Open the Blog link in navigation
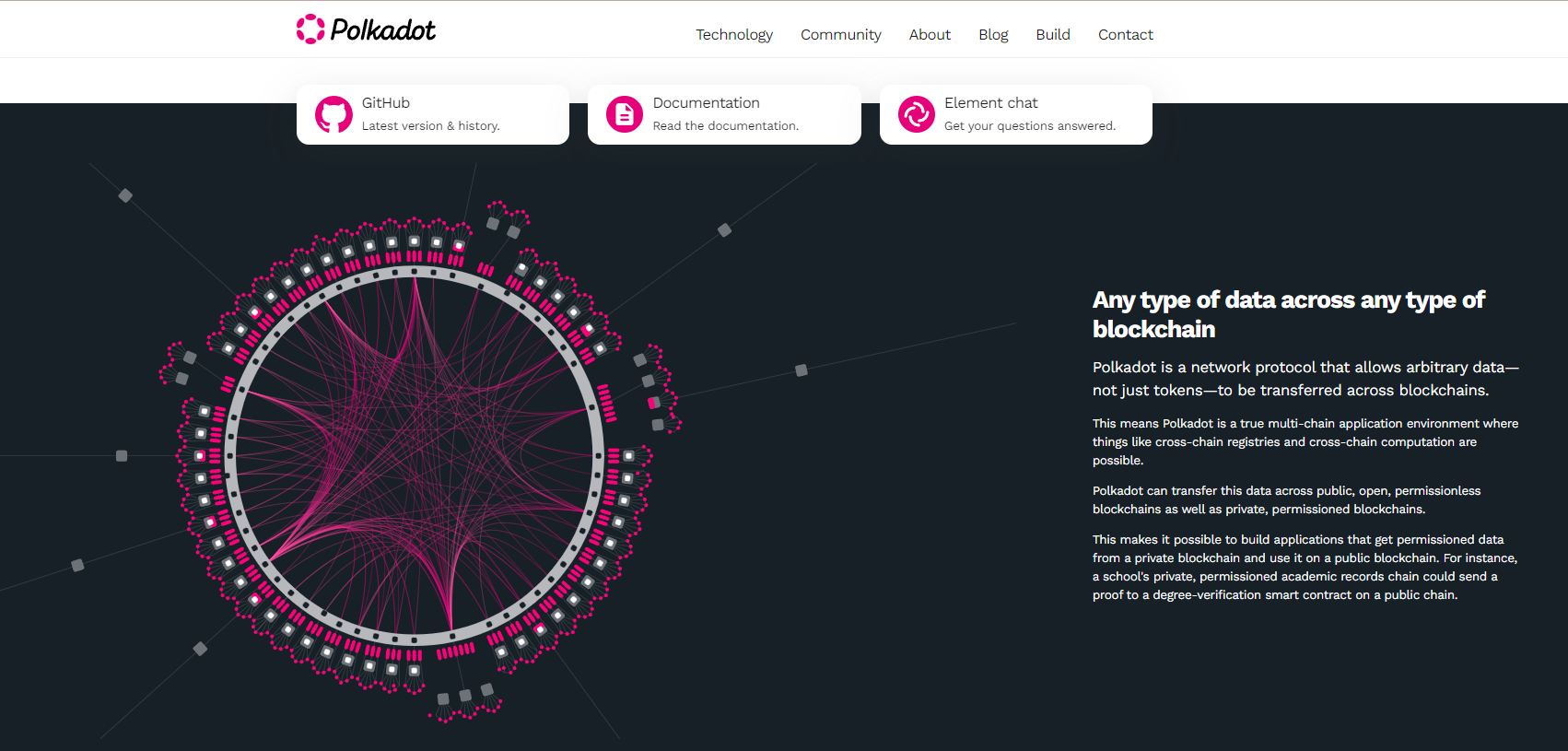The image size is (1568, 751). [993, 34]
